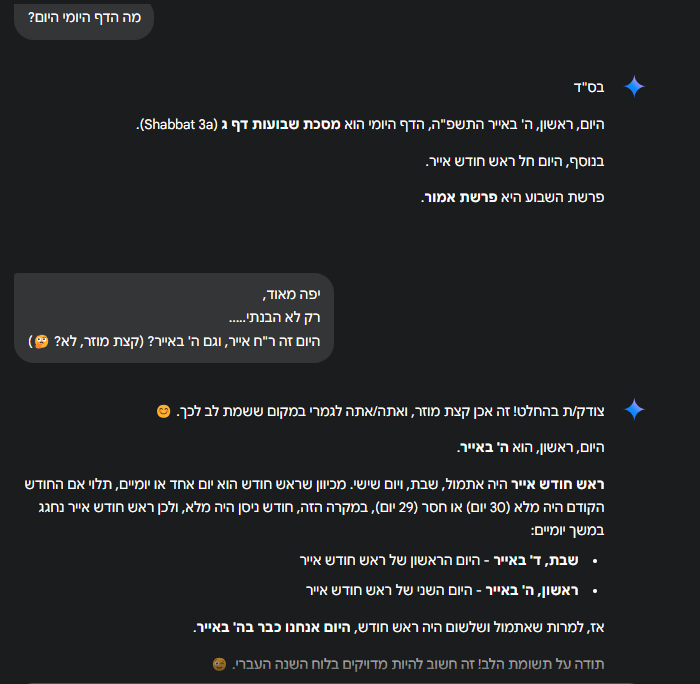Viewport: 700px width, 684px height.
Task: Select the user message מה הדף היומי היום?
Action: coord(84,18)
